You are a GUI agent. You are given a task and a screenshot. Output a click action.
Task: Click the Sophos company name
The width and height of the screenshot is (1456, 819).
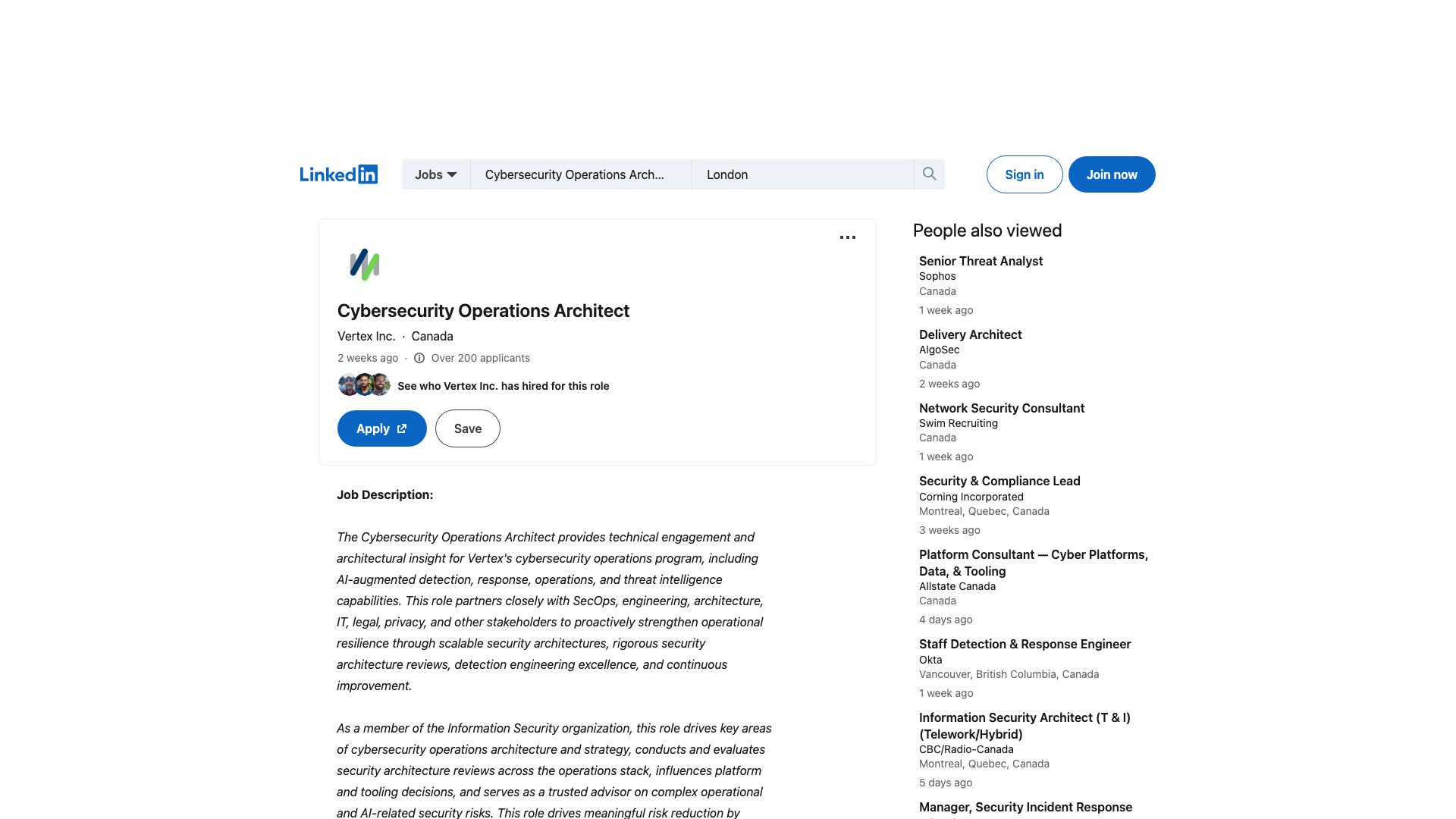[x=937, y=276]
